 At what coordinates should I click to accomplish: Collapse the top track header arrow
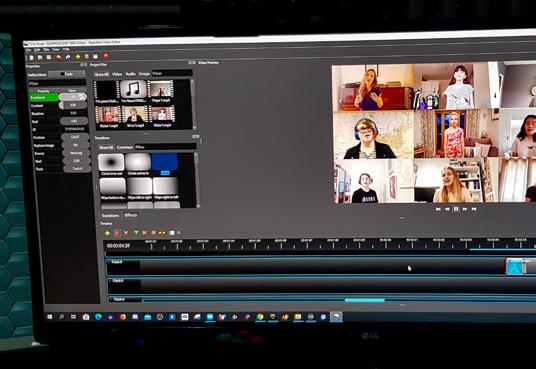pyautogui.click(x=109, y=262)
